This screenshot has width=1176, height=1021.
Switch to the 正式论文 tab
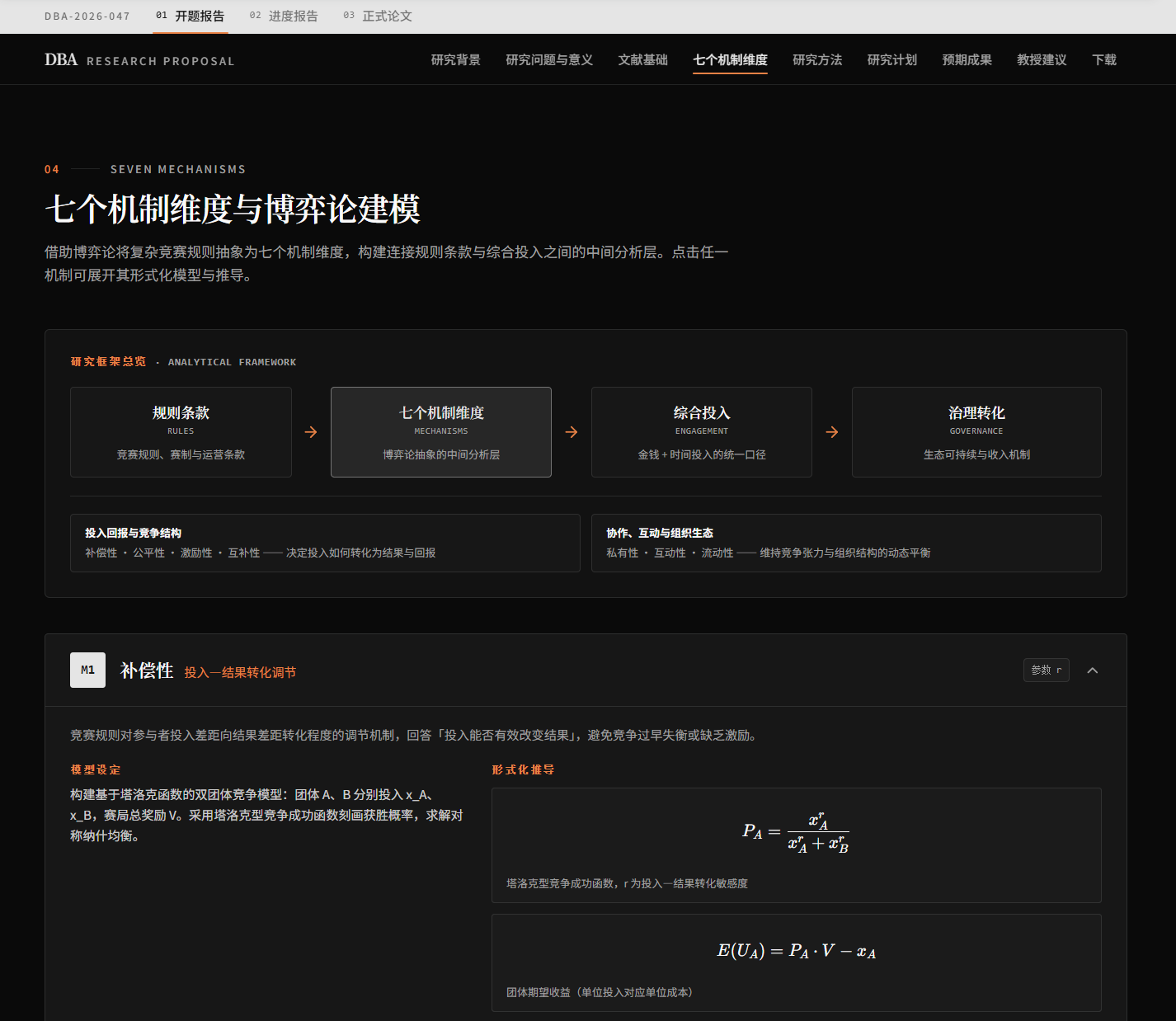coord(379,16)
